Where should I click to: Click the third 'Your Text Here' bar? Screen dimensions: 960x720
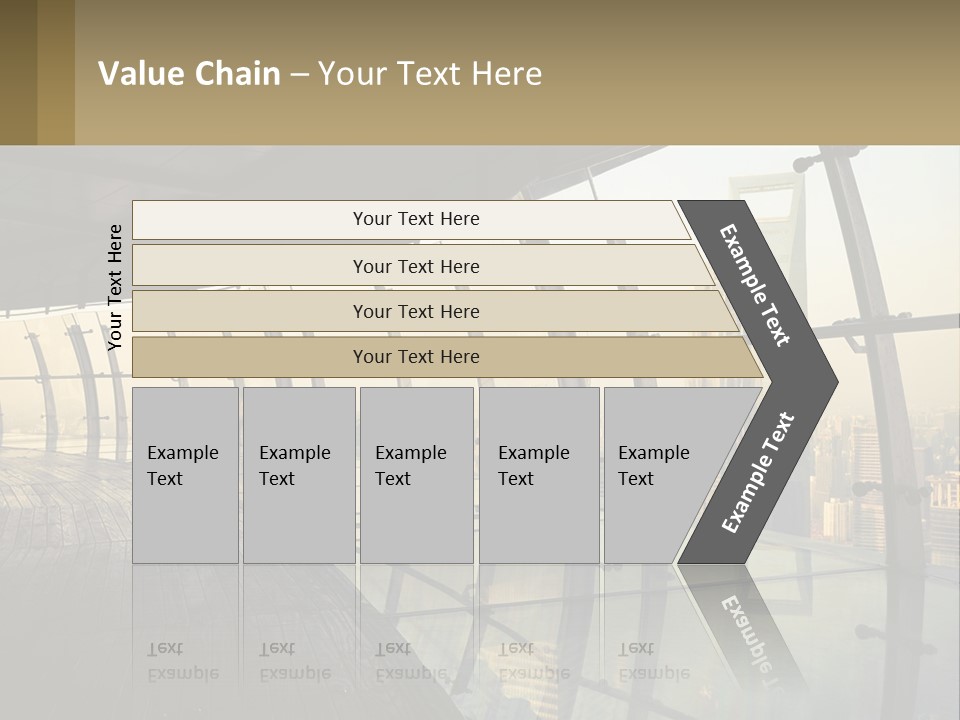[x=416, y=311]
